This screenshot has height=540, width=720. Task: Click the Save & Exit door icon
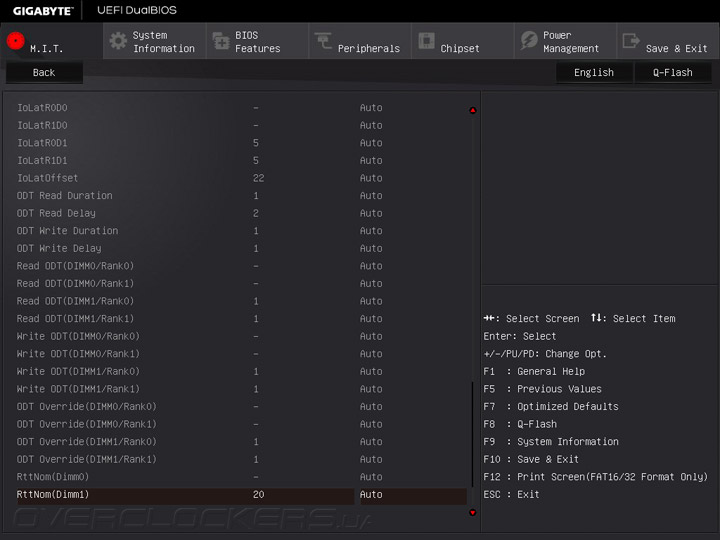pyautogui.click(x=631, y=40)
